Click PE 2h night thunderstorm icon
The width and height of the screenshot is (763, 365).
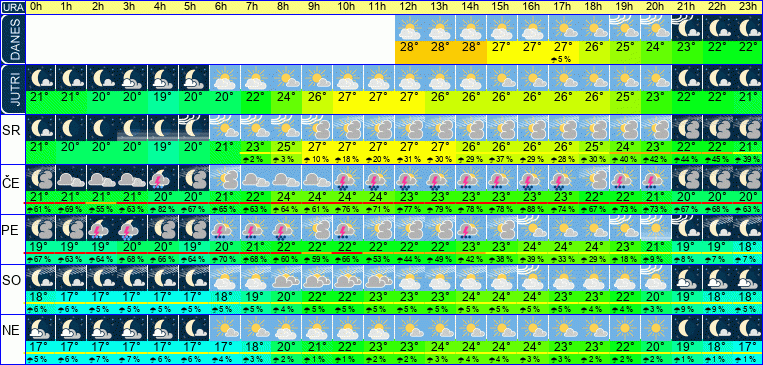102,227
